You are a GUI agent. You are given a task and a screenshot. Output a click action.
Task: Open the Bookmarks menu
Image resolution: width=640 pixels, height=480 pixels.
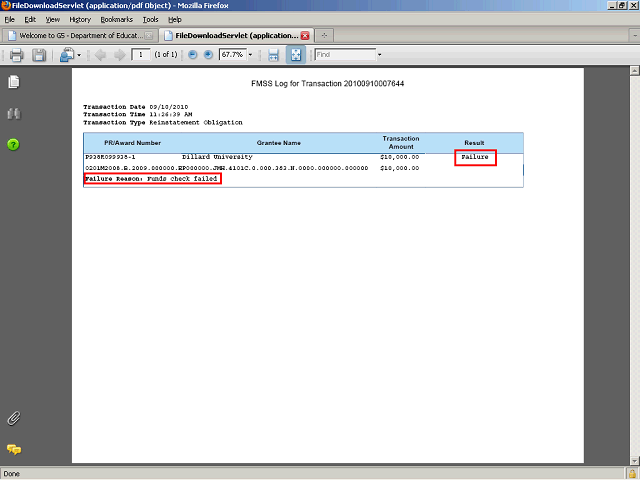coord(117,20)
